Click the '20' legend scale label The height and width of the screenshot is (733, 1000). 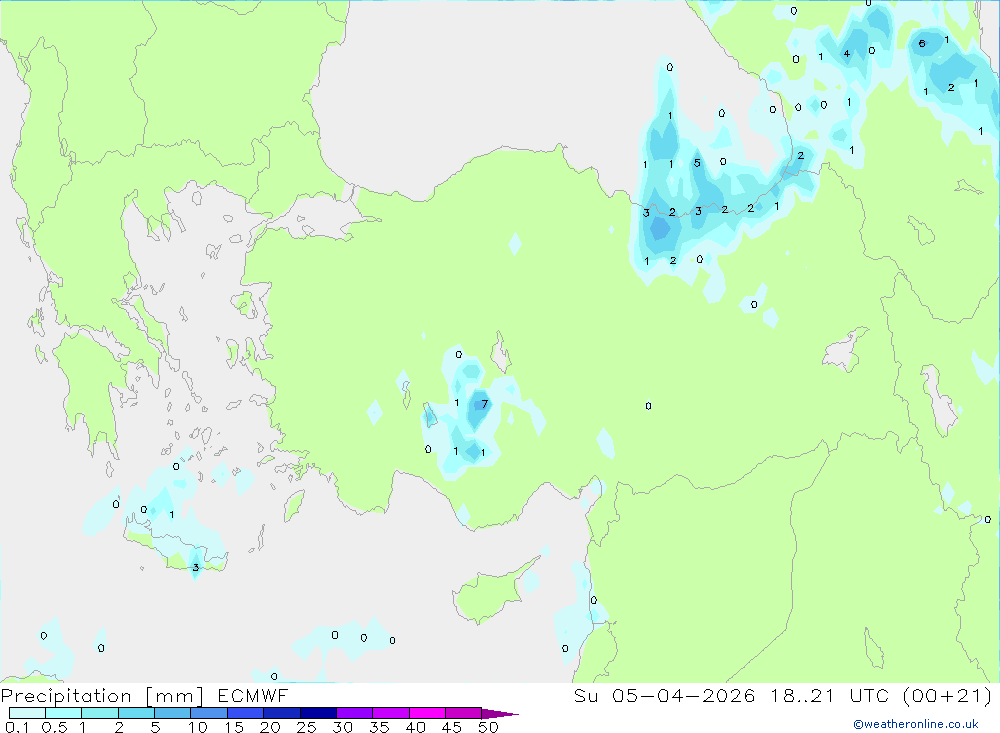coord(270,727)
